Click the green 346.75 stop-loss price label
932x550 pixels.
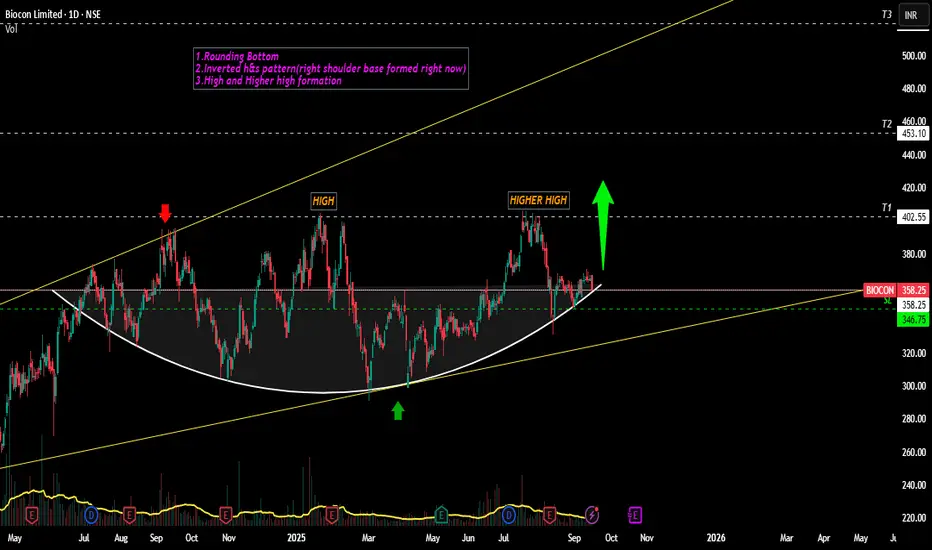point(914,320)
